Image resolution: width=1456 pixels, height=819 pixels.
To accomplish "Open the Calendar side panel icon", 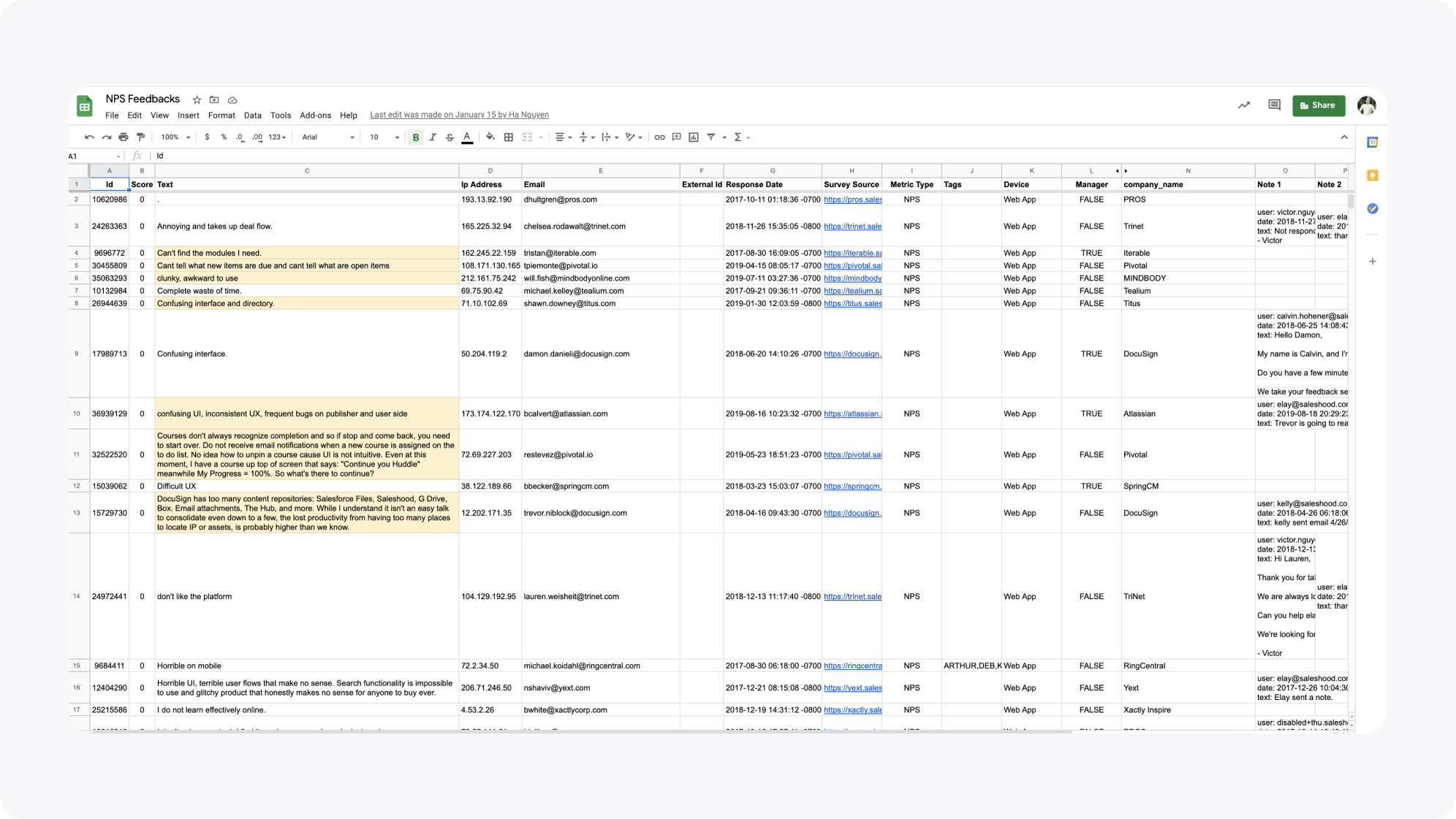I will [x=1373, y=142].
